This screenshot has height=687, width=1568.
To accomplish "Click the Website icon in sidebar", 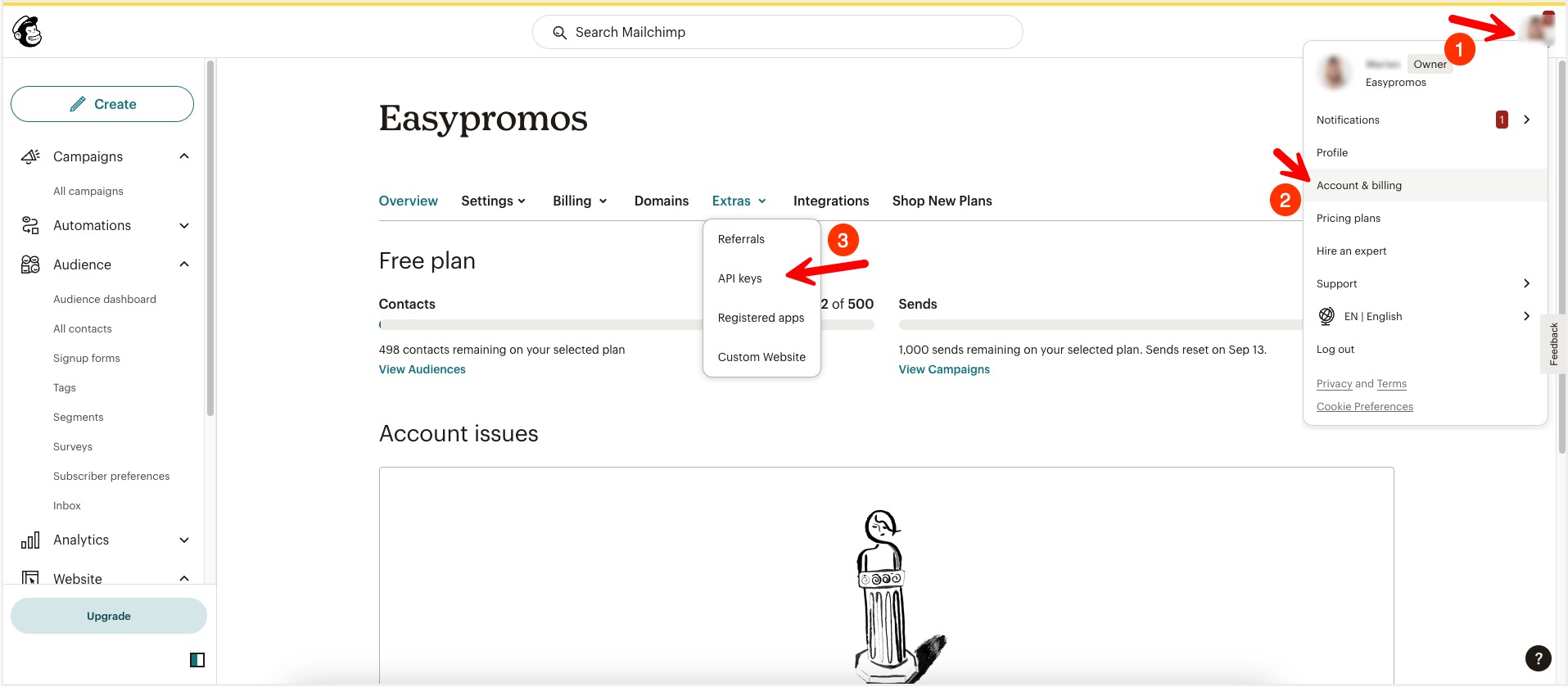I will (x=30, y=578).
